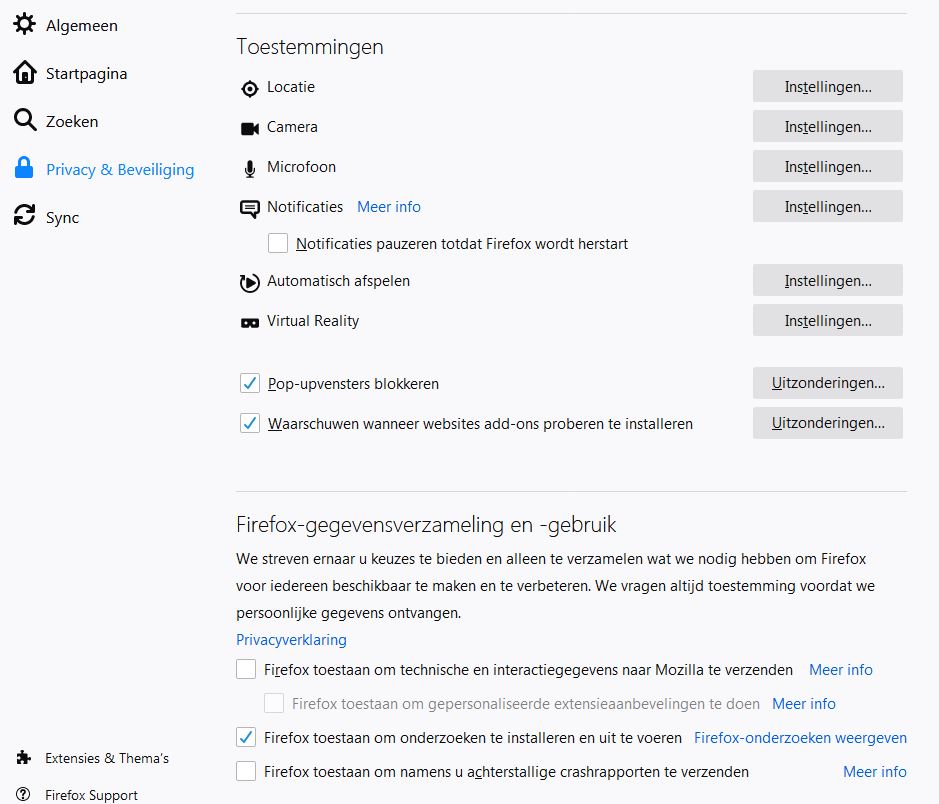
Task: Open the Privacyverklaring link
Action: click(x=291, y=640)
